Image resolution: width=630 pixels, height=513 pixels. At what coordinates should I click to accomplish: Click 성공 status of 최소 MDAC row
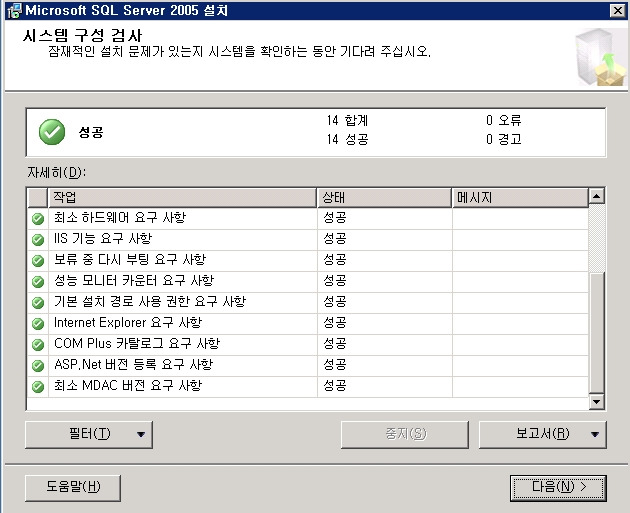335,385
